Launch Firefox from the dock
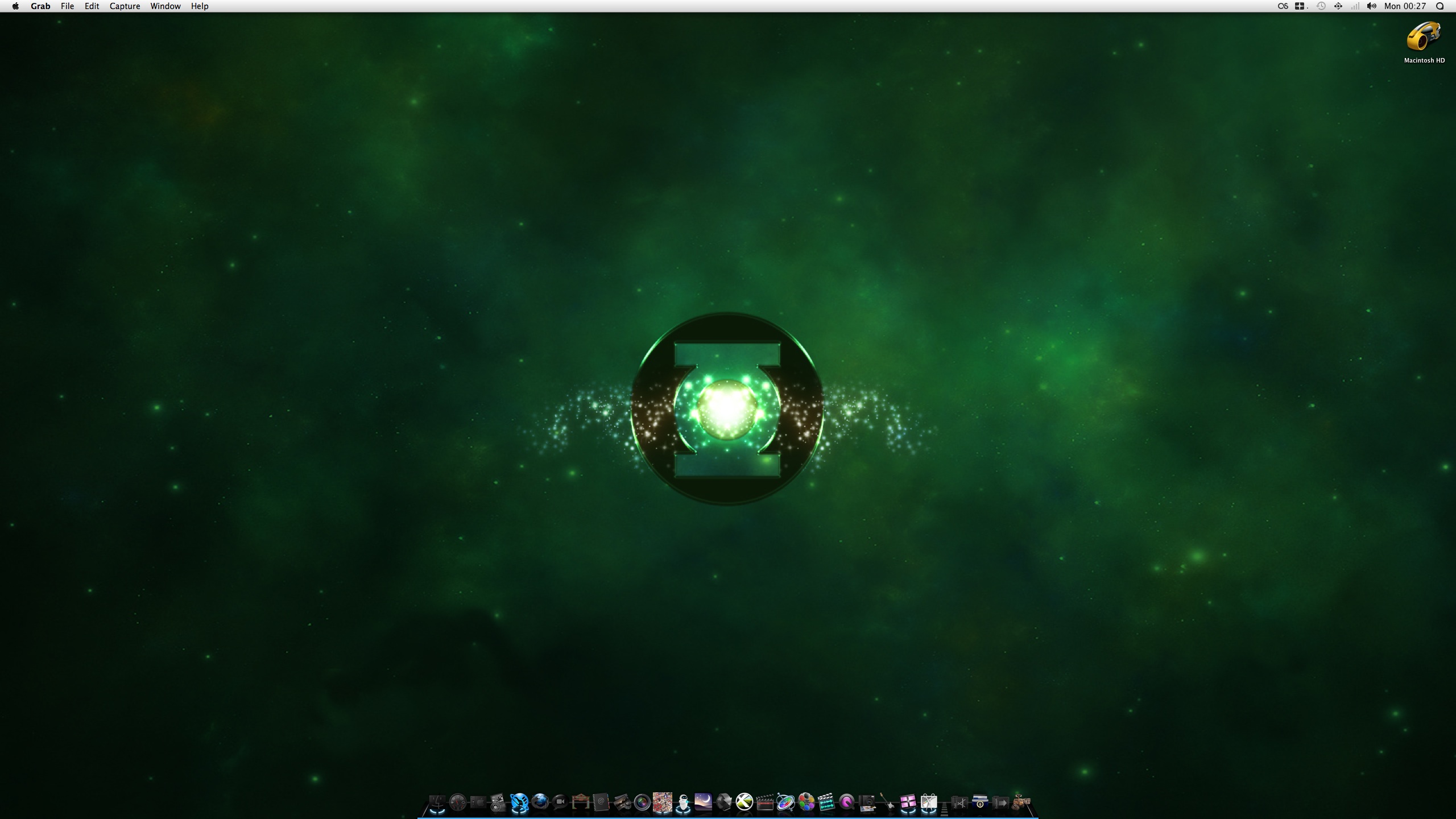1456x819 pixels. click(x=540, y=803)
